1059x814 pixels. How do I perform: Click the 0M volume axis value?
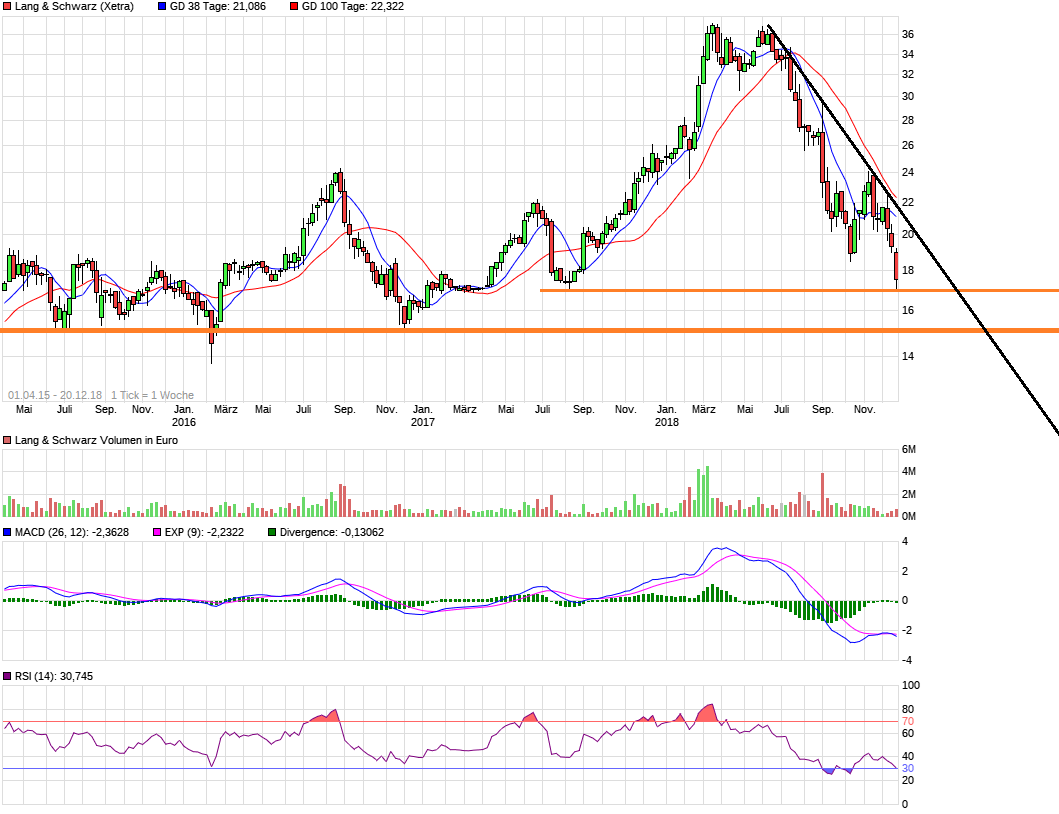pos(909,517)
